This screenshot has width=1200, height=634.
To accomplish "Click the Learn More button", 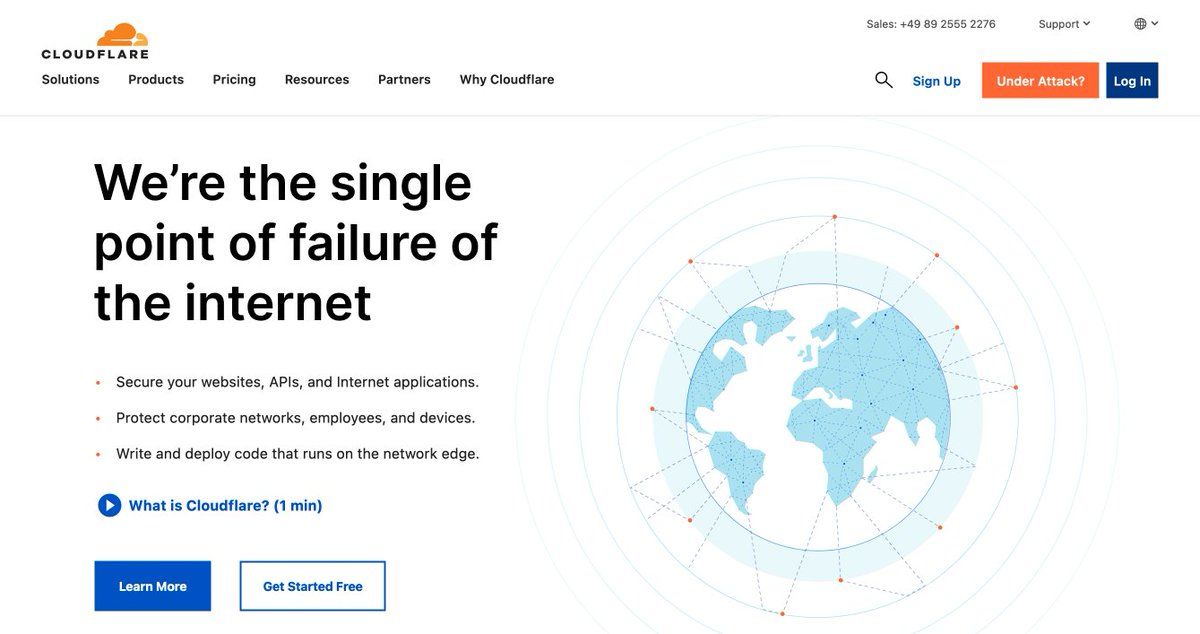I will pyautogui.click(x=153, y=586).
